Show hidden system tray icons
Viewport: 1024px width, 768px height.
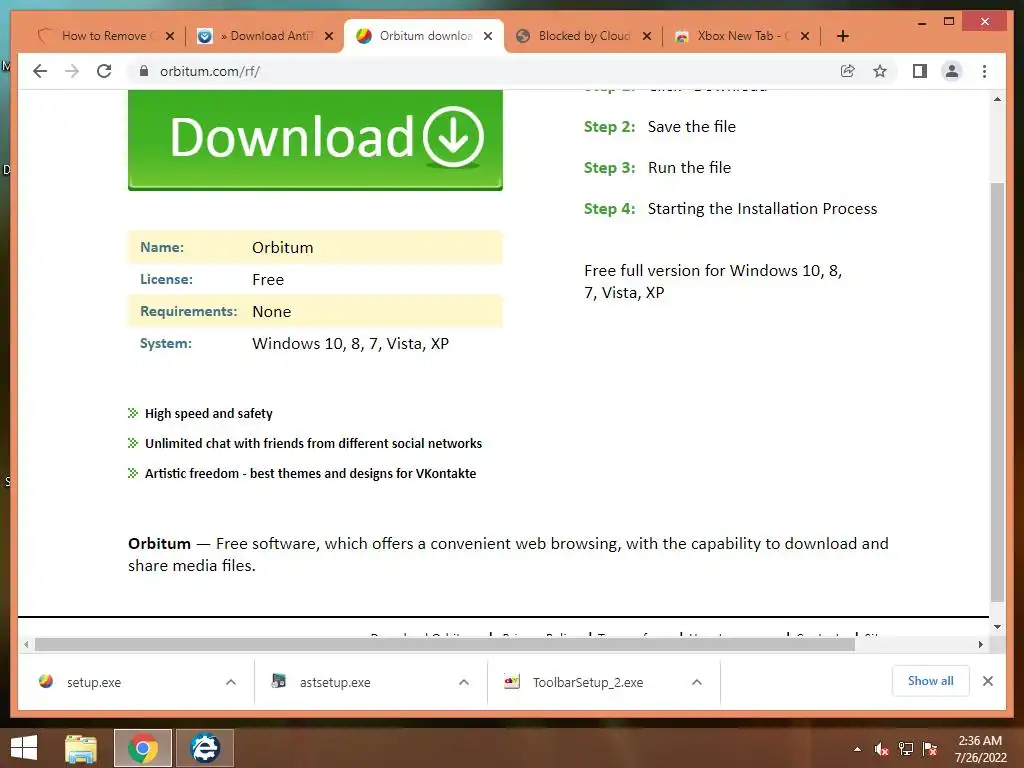857,749
